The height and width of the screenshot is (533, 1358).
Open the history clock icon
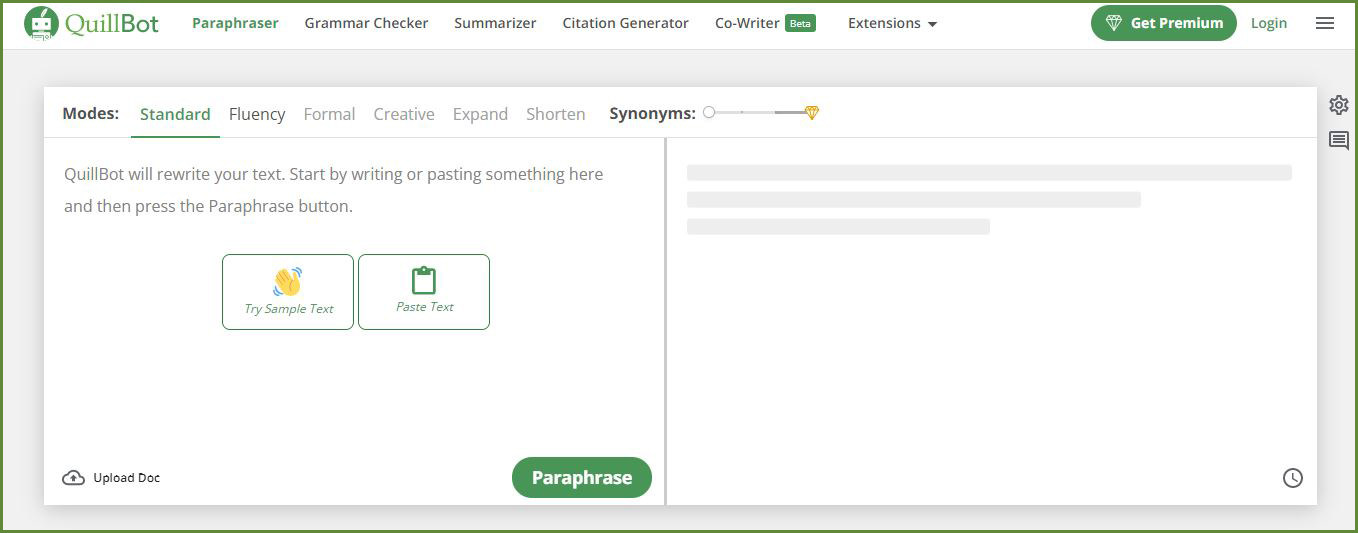[x=1293, y=478]
